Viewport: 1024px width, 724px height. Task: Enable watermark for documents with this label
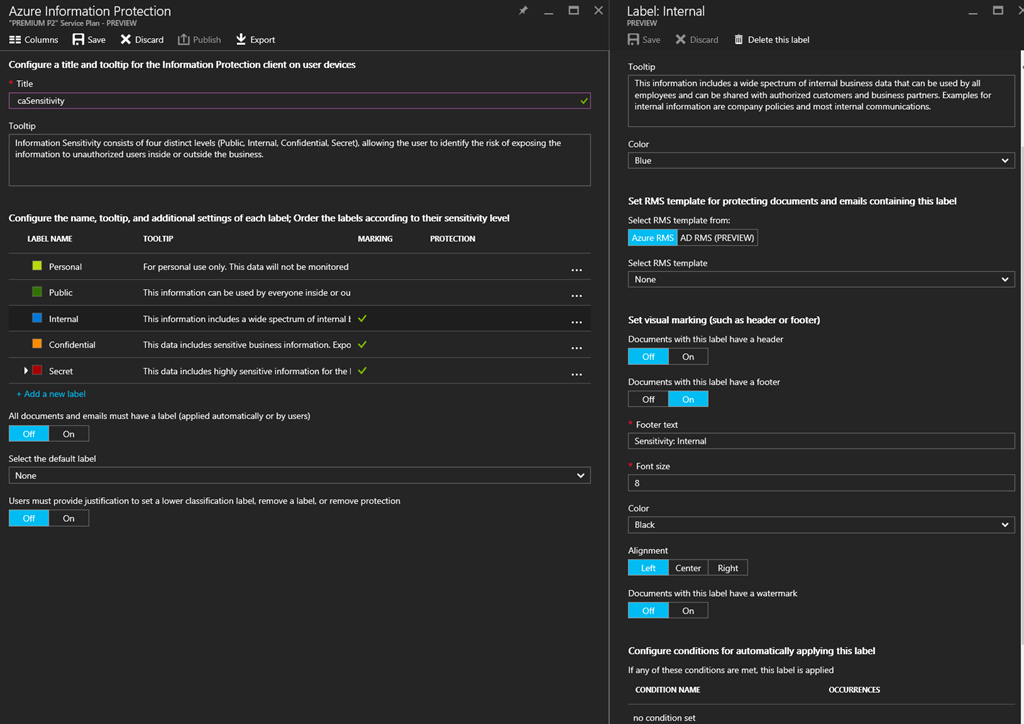pos(688,610)
